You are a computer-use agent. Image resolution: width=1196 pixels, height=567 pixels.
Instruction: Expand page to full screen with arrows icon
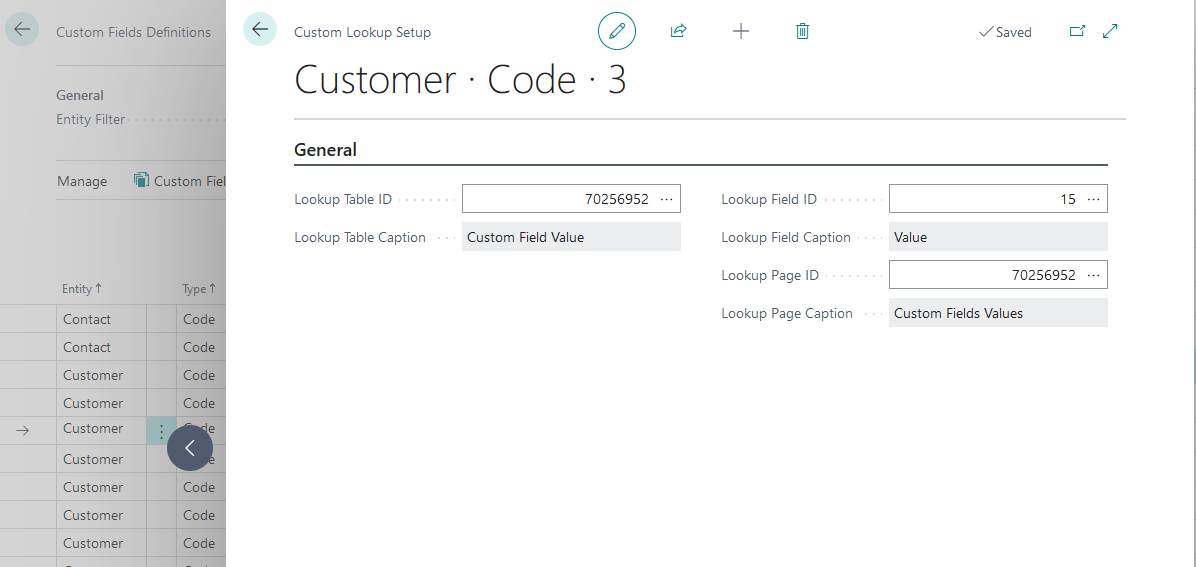coord(1110,32)
